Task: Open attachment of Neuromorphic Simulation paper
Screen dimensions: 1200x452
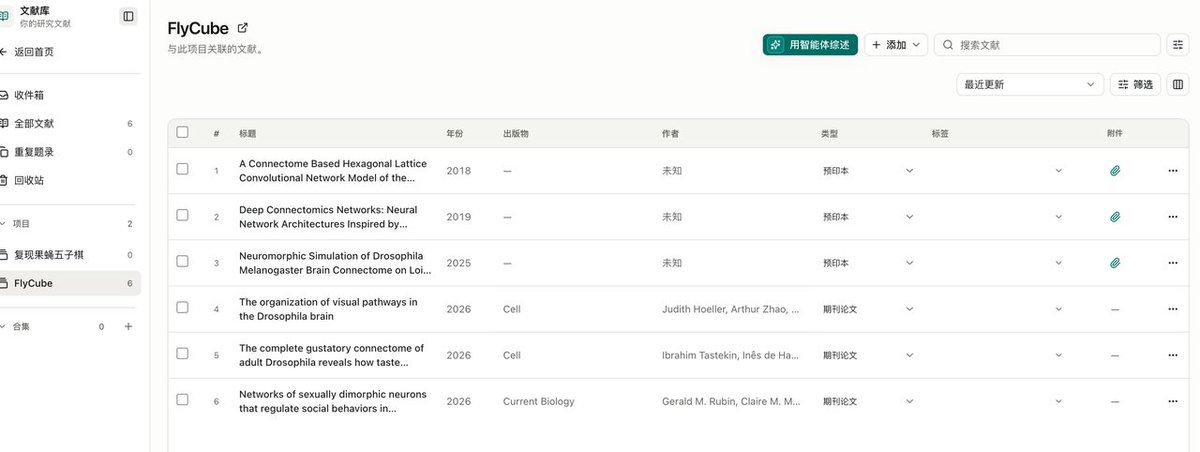Action: point(1115,263)
